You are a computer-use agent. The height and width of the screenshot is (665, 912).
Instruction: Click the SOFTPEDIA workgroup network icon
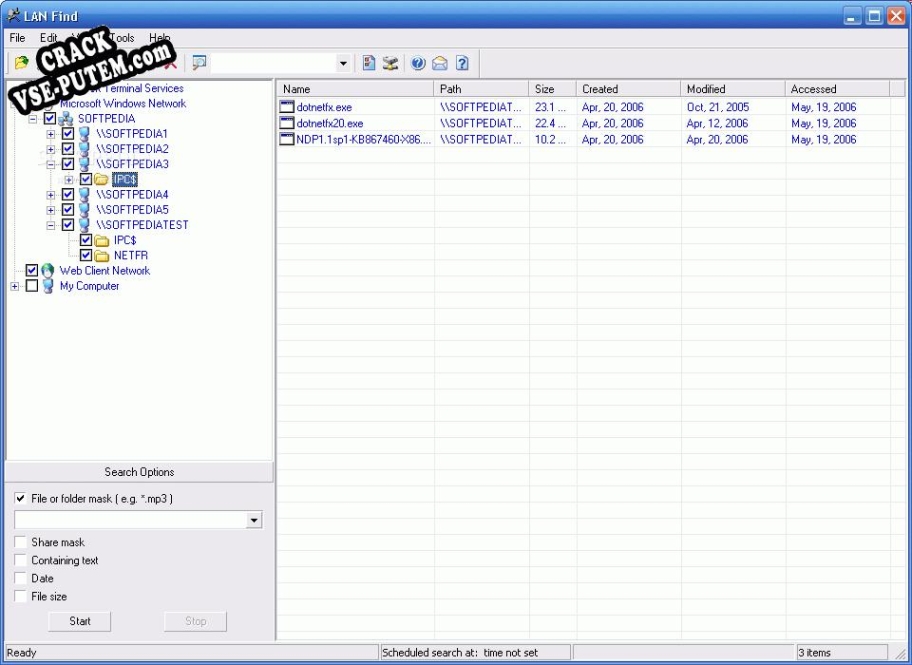click(66, 119)
